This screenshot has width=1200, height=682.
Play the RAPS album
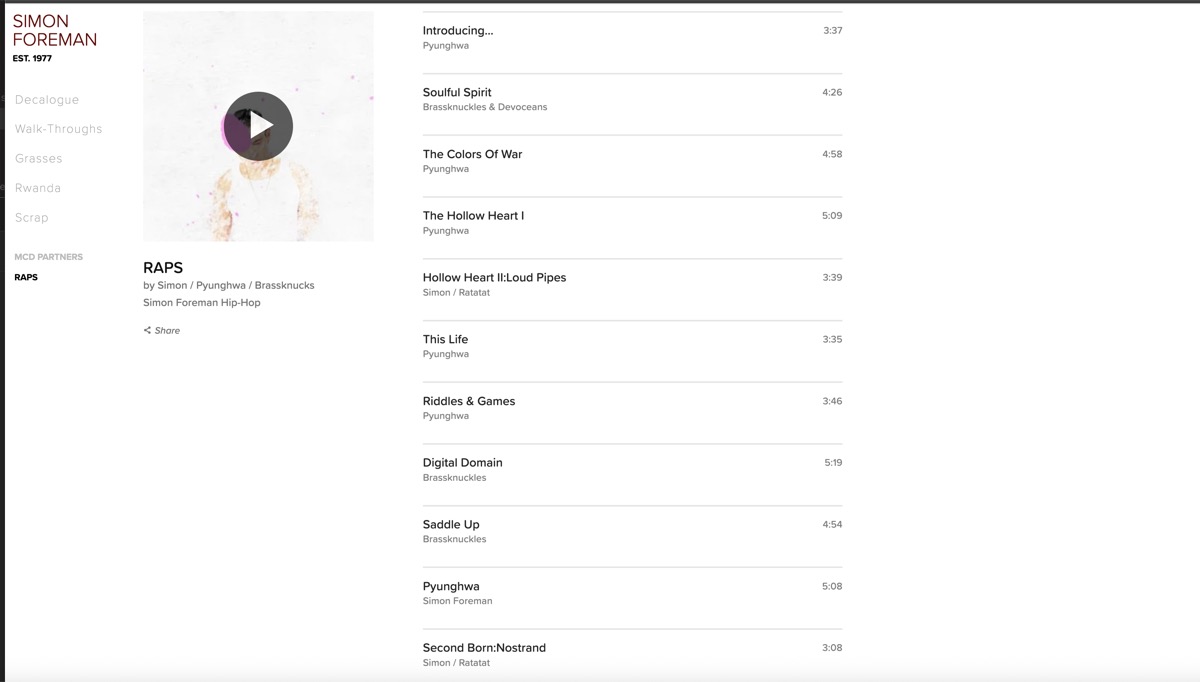point(258,126)
